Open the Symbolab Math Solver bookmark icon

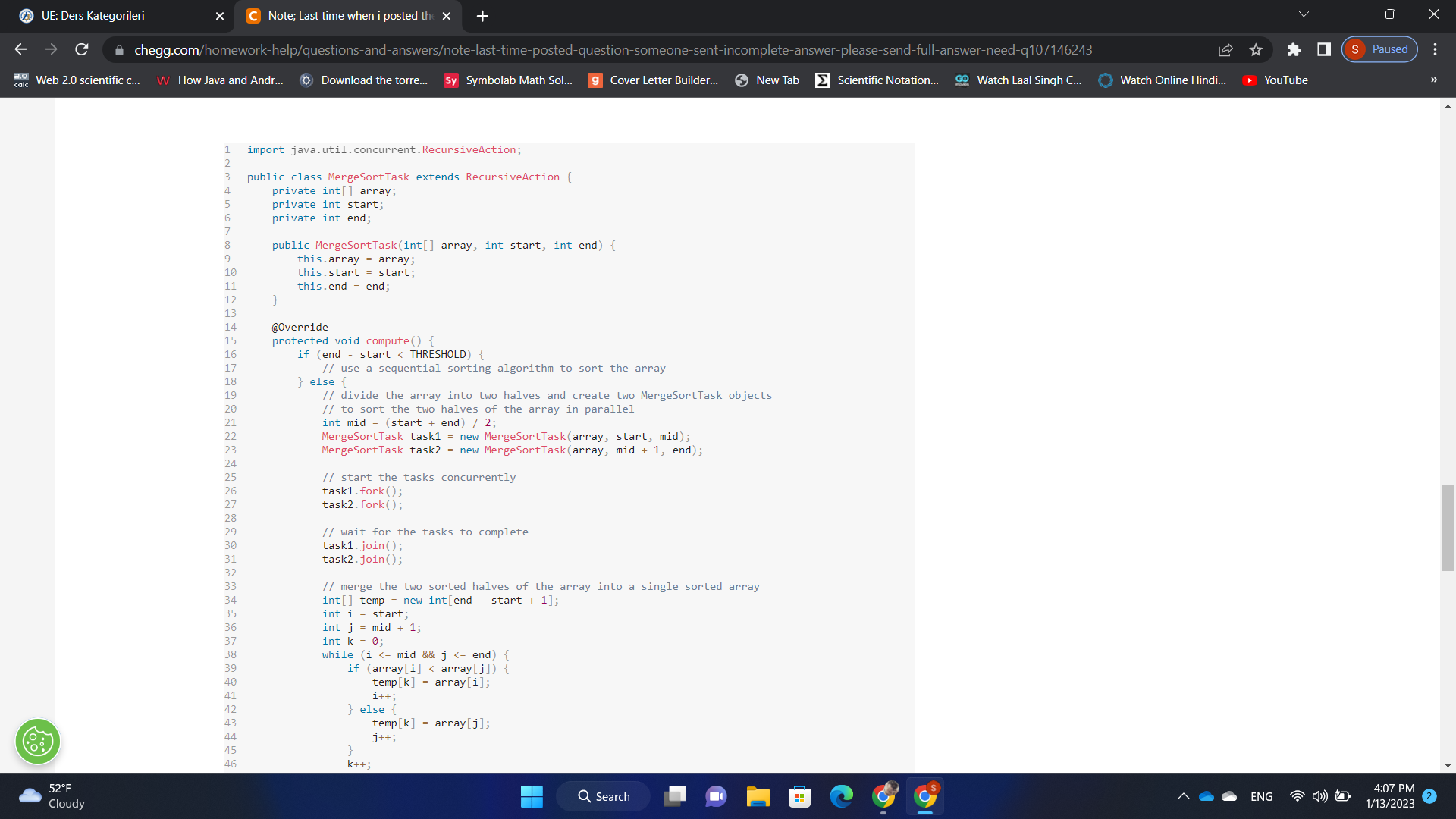[450, 80]
